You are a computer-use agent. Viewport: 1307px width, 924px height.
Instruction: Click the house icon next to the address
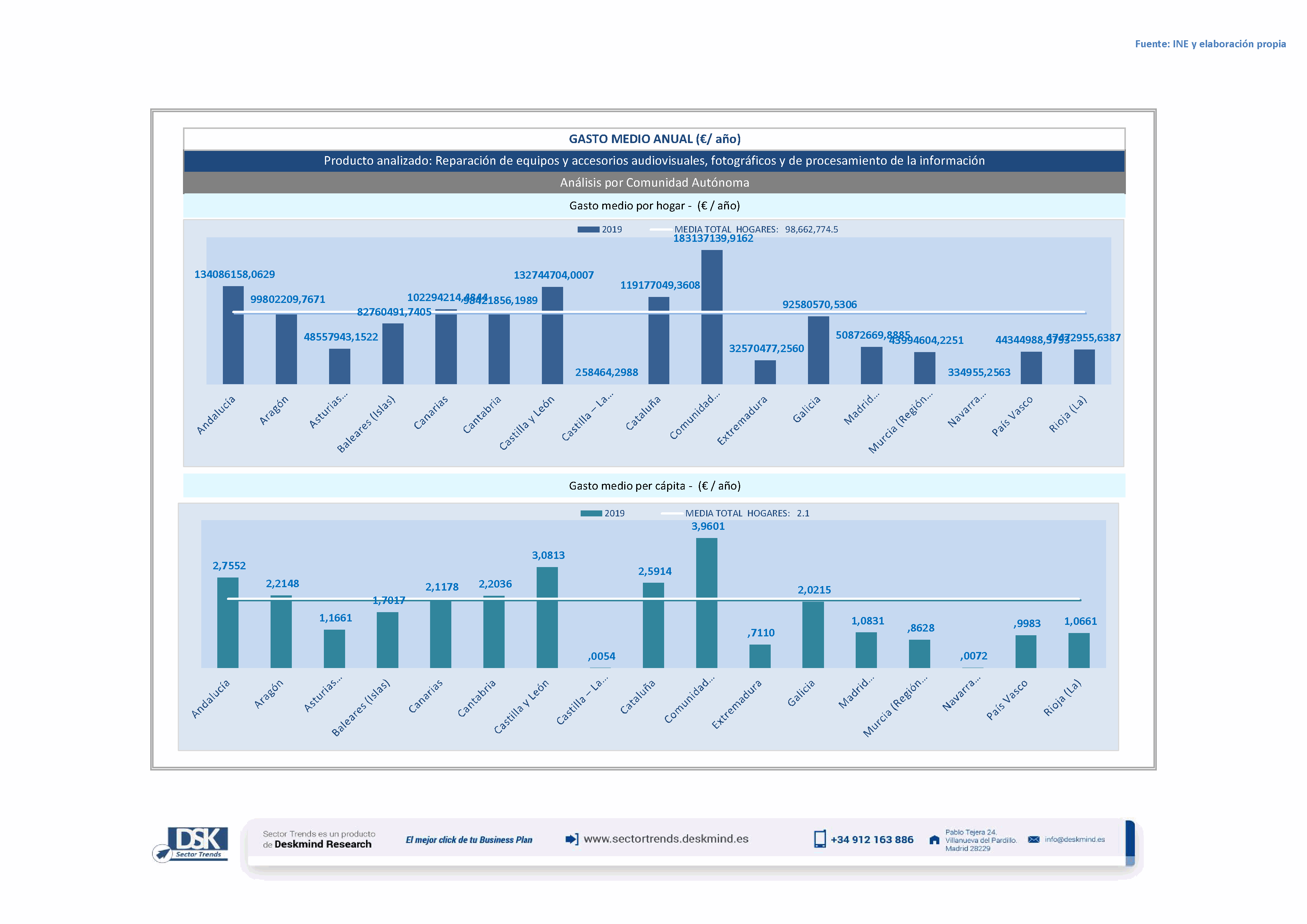tap(934, 840)
